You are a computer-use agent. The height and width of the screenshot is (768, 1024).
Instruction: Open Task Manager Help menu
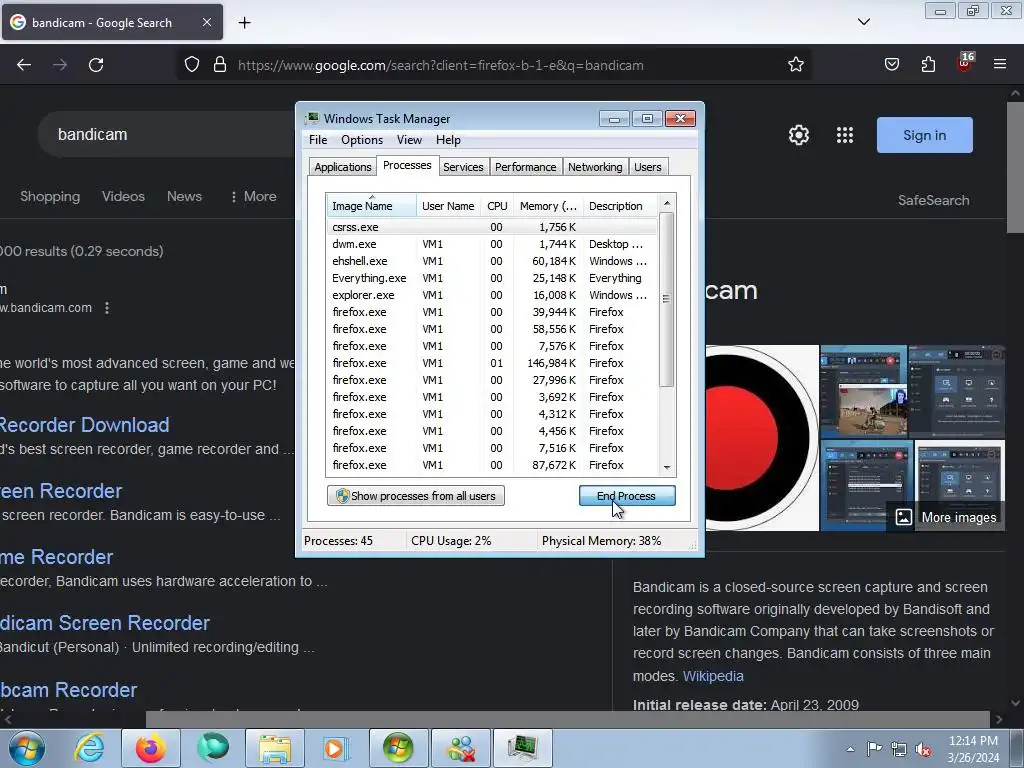(x=448, y=140)
